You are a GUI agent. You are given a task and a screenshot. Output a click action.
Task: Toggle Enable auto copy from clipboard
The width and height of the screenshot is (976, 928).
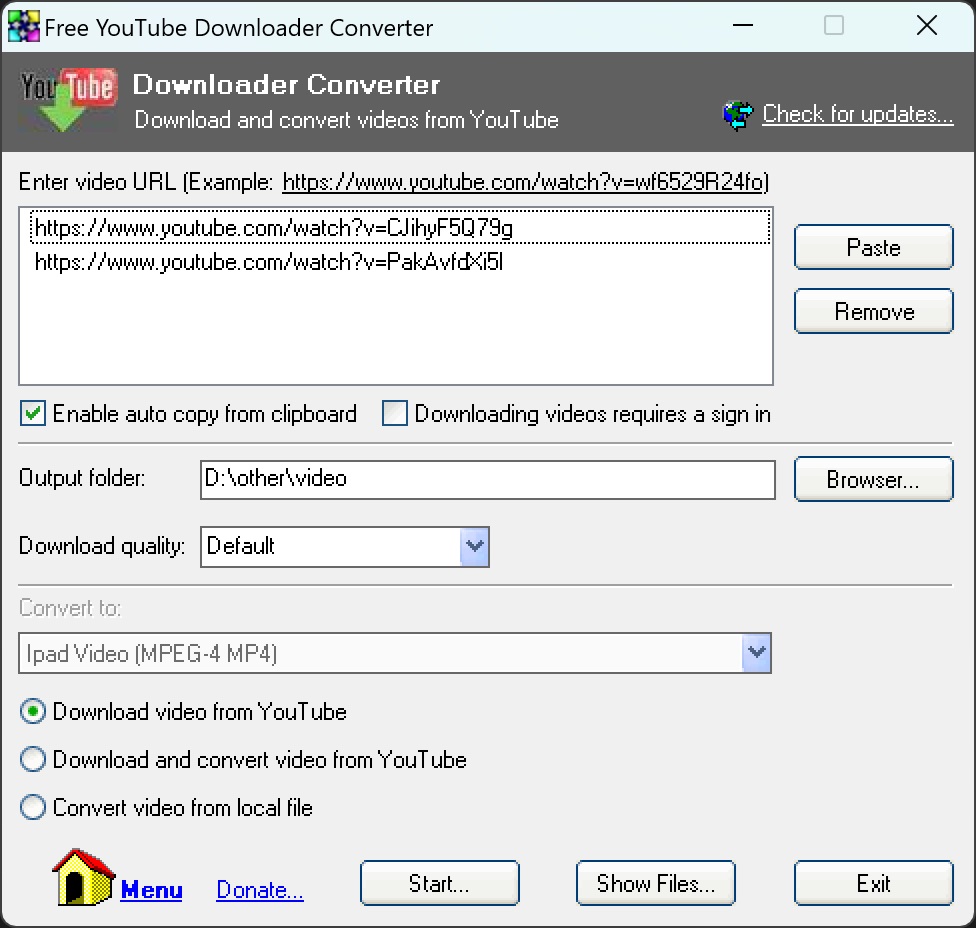[34, 414]
